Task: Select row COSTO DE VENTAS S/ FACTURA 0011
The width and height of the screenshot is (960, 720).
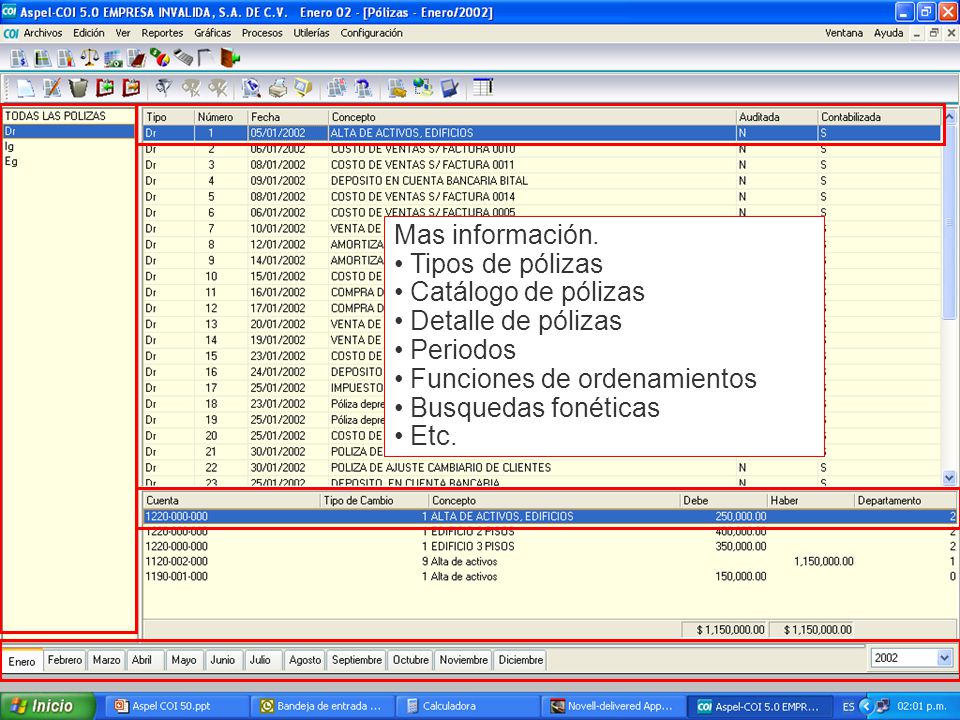Action: 542,165
